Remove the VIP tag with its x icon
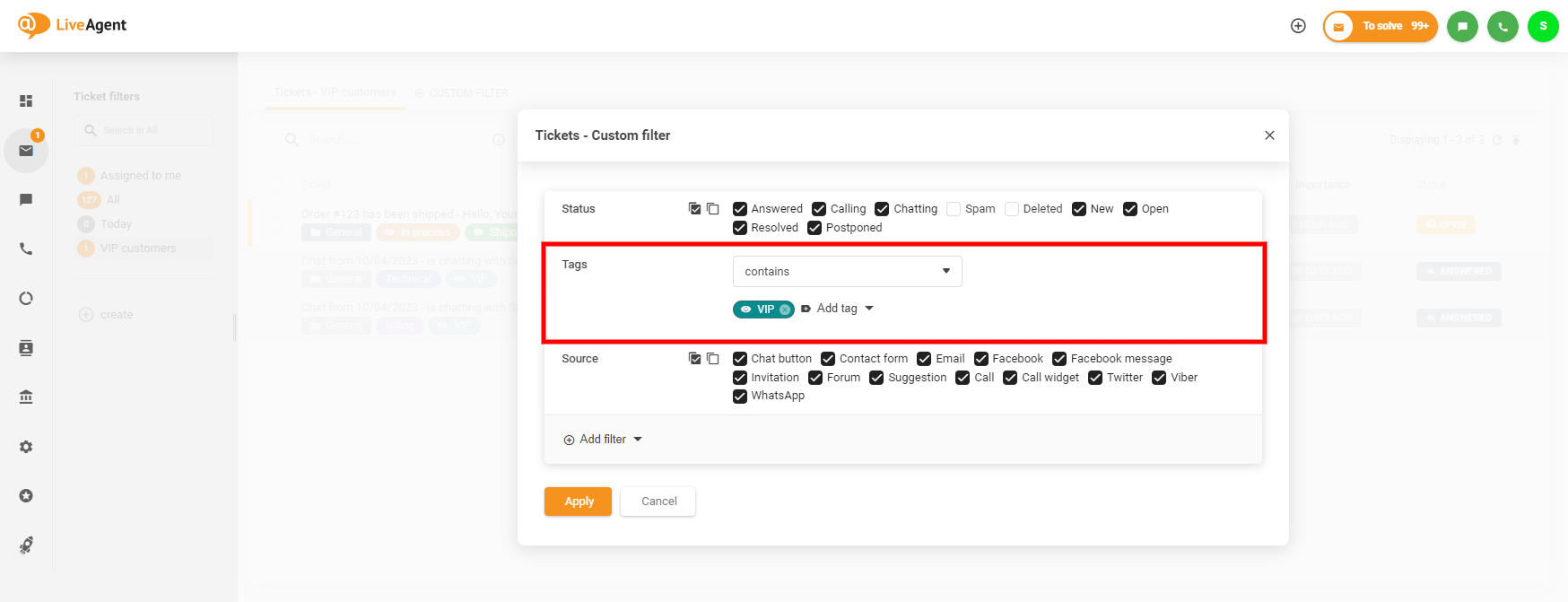Screen dimensions: 1568x602 (785, 310)
